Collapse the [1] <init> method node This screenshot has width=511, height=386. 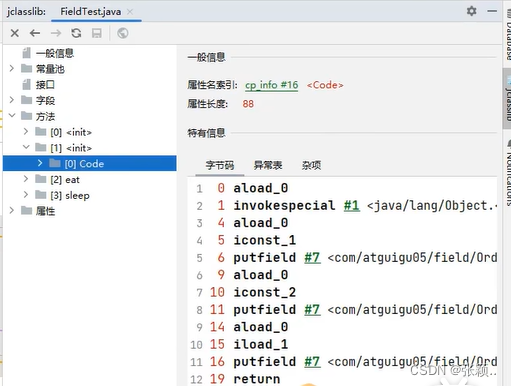26,147
